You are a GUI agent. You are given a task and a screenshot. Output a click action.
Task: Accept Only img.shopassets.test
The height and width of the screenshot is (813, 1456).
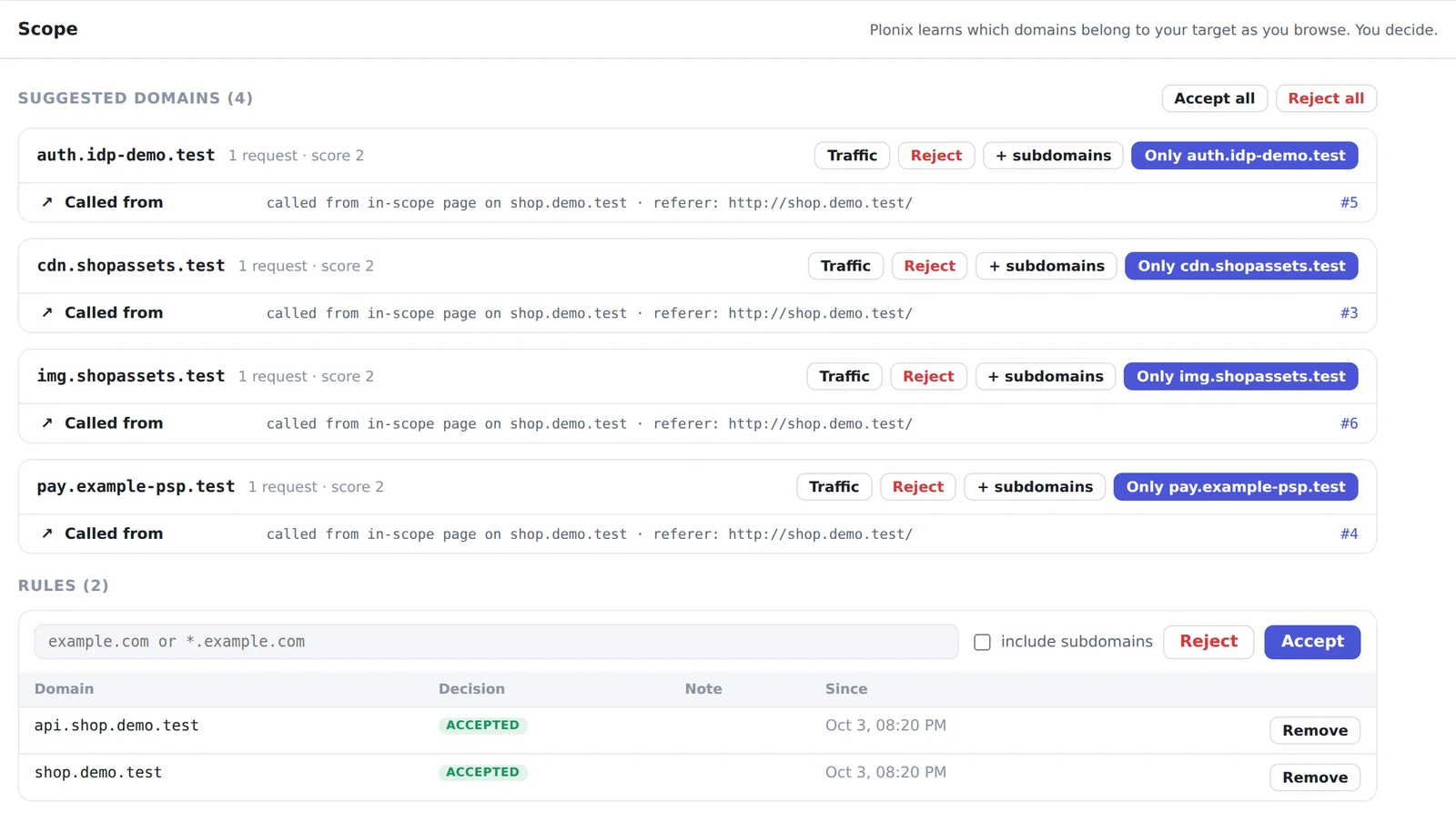coord(1241,376)
